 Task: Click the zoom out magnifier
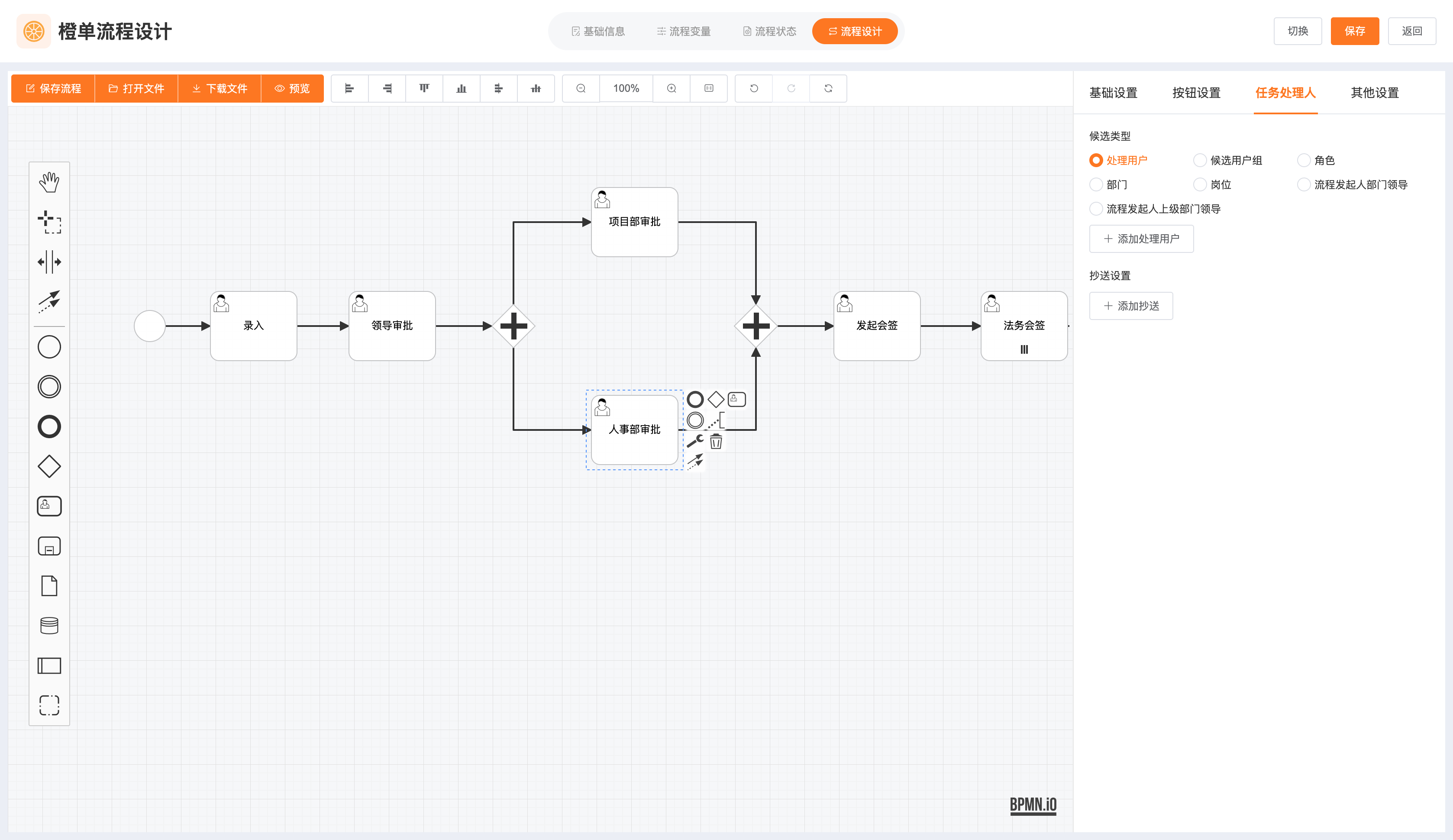(581, 88)
